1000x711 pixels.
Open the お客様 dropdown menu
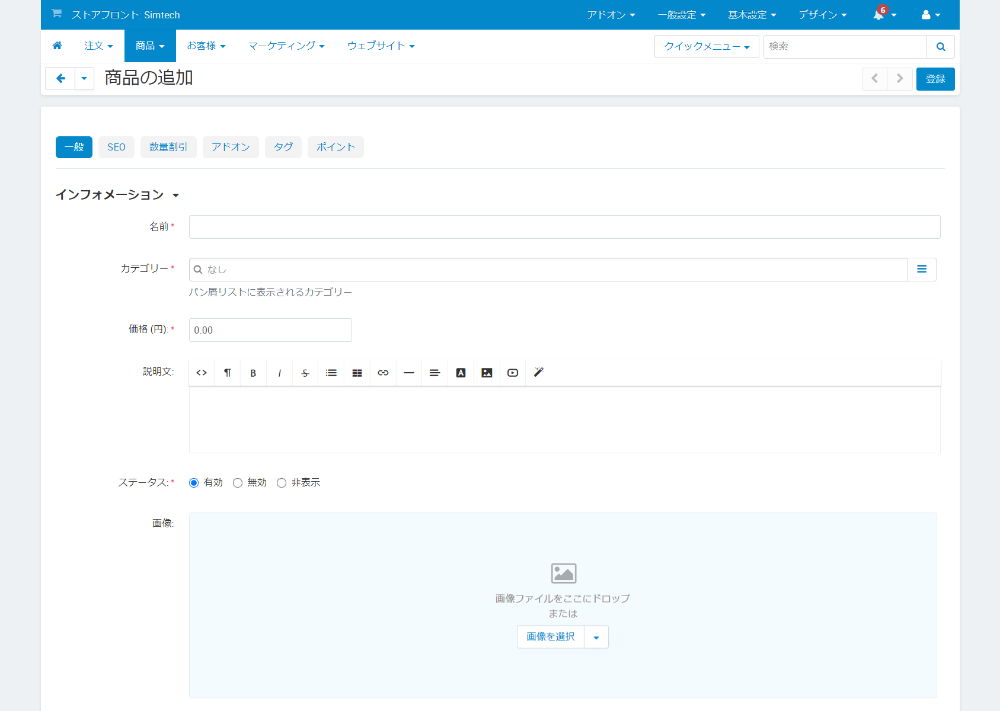click(x=206, y=46)
